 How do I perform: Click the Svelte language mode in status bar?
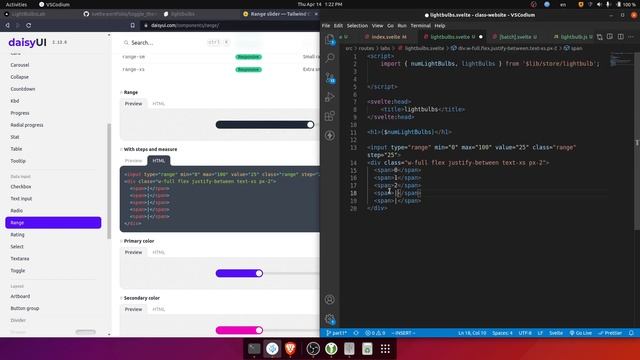pyautogui.click(x=556, y=333)
